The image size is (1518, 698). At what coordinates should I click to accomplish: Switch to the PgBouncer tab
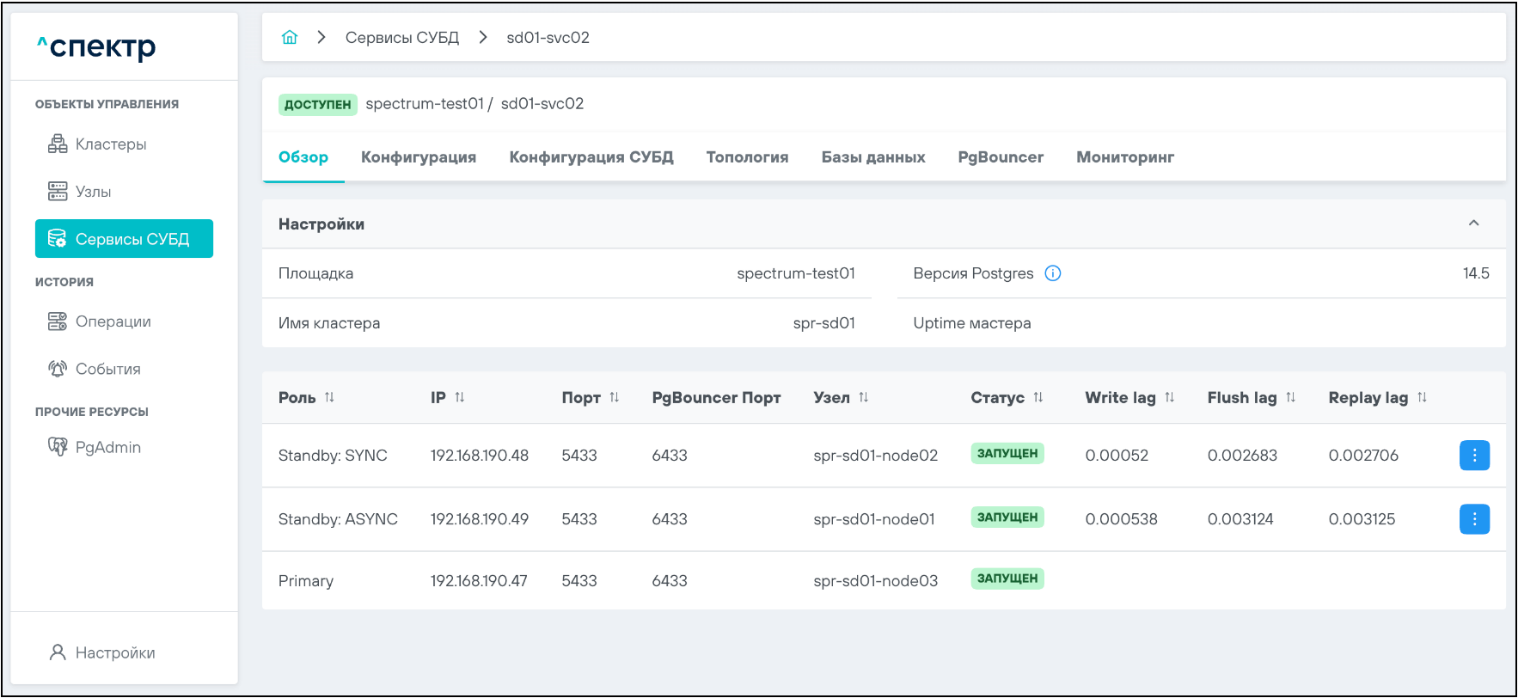[1000, 157]
